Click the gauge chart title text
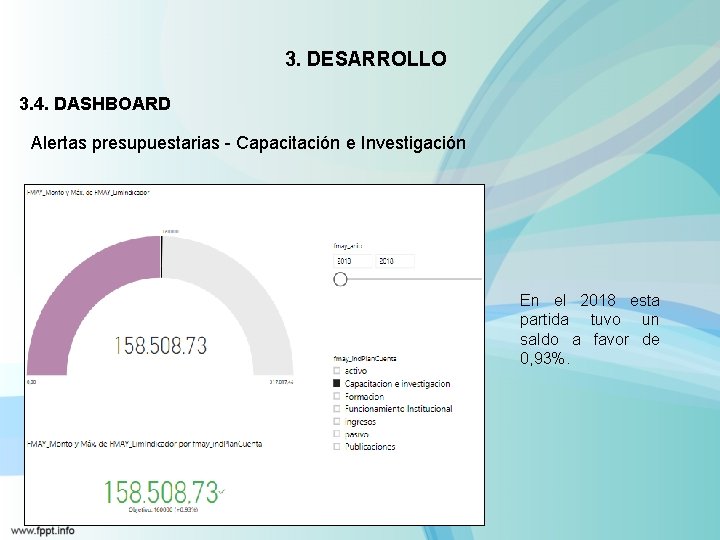720x540 pixels. [x=88, y=193]
